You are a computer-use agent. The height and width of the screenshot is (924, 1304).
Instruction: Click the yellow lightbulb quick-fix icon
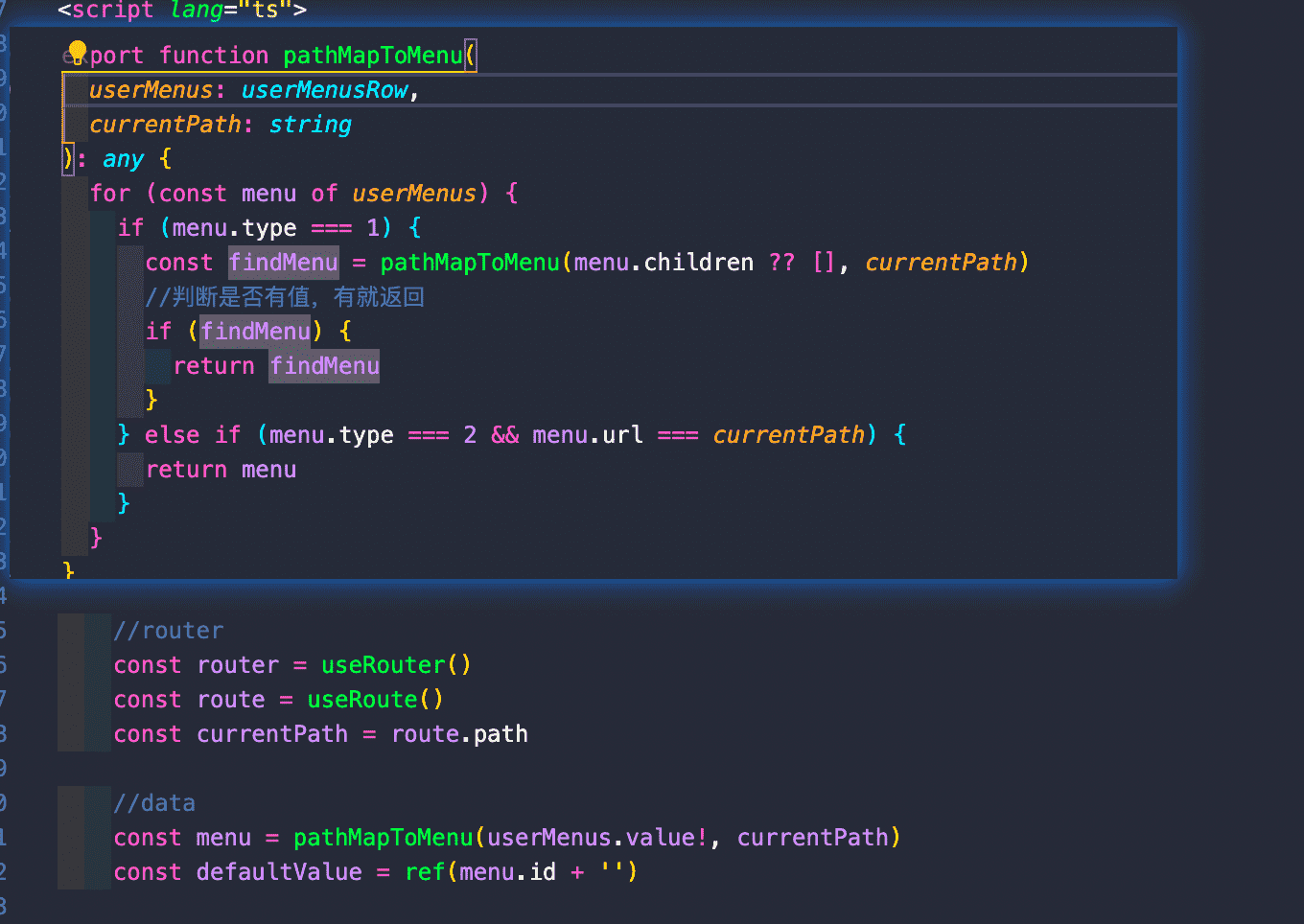pos(78,52)
